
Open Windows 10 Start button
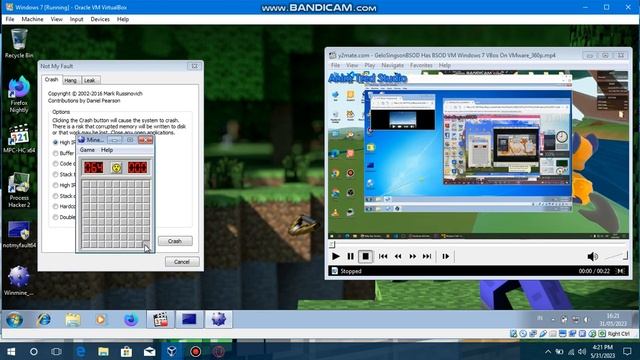(11, 351)
